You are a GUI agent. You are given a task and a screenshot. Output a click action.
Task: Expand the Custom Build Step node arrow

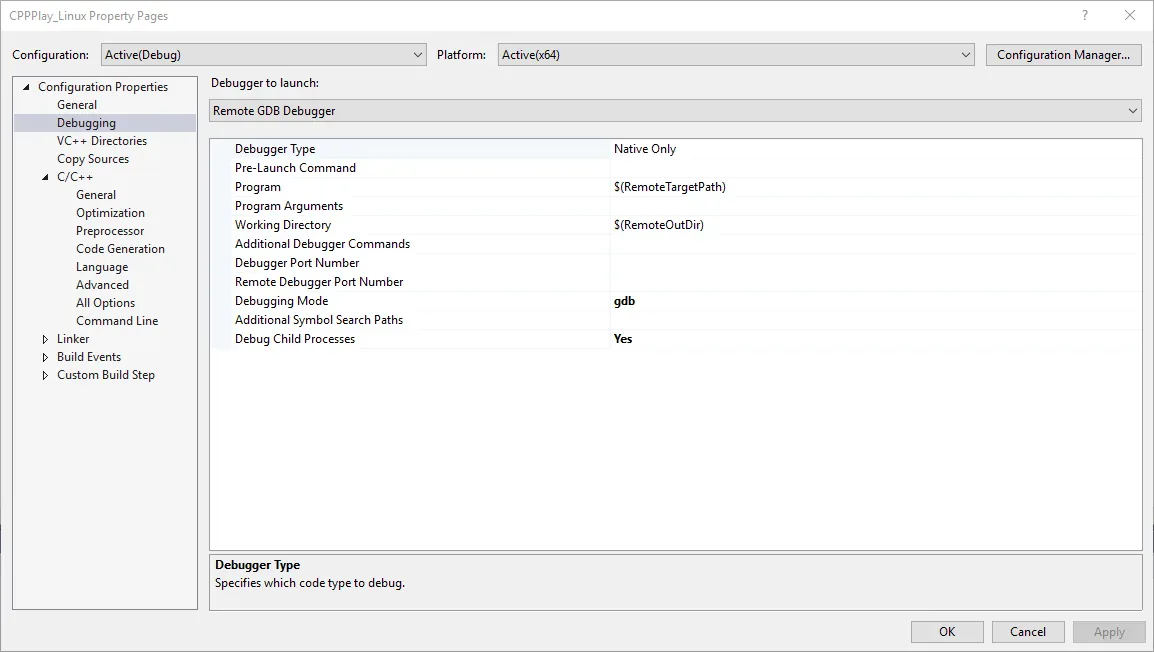click(46, 375)
